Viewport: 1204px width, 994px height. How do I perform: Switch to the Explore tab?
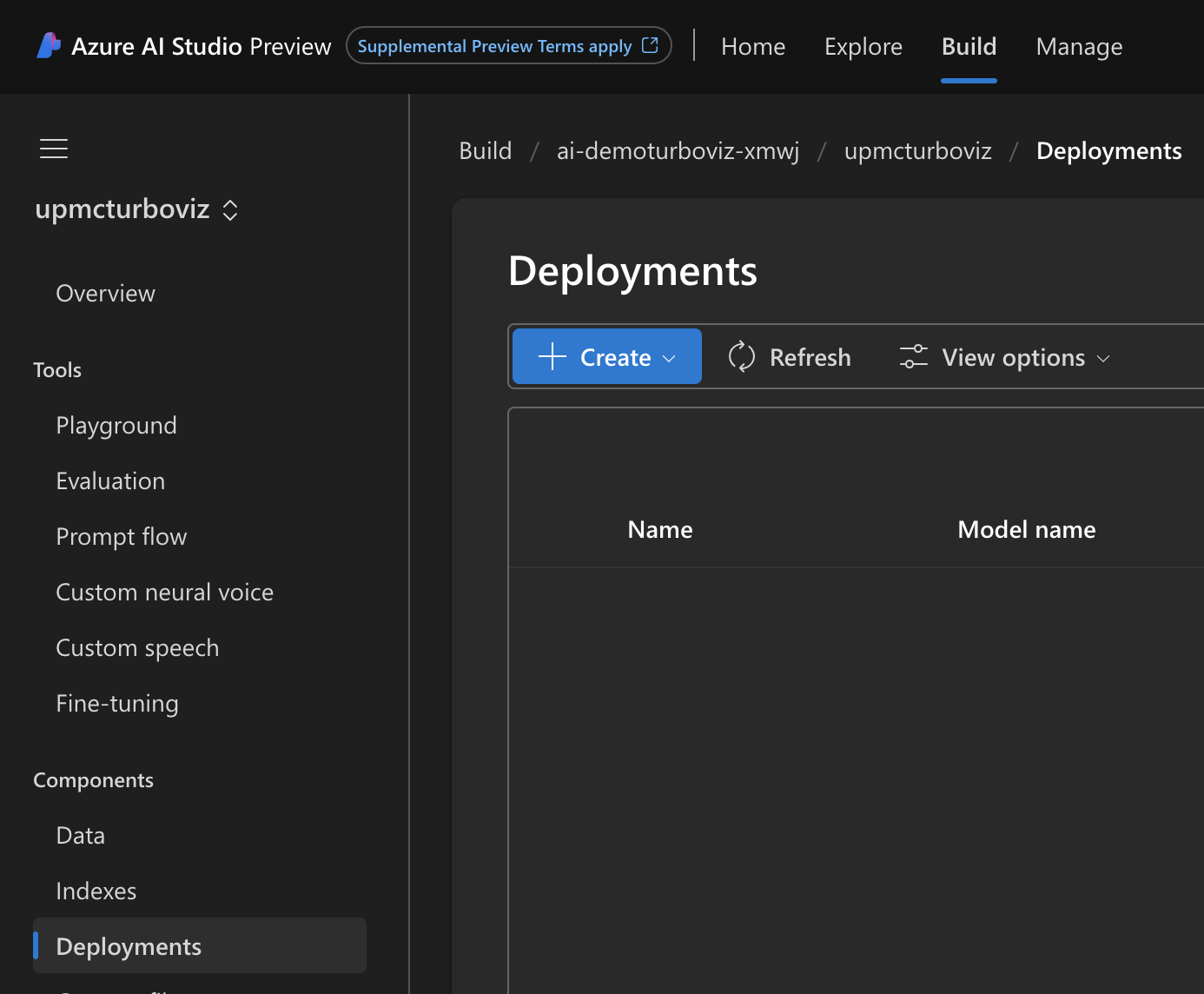tap(863, 46)
